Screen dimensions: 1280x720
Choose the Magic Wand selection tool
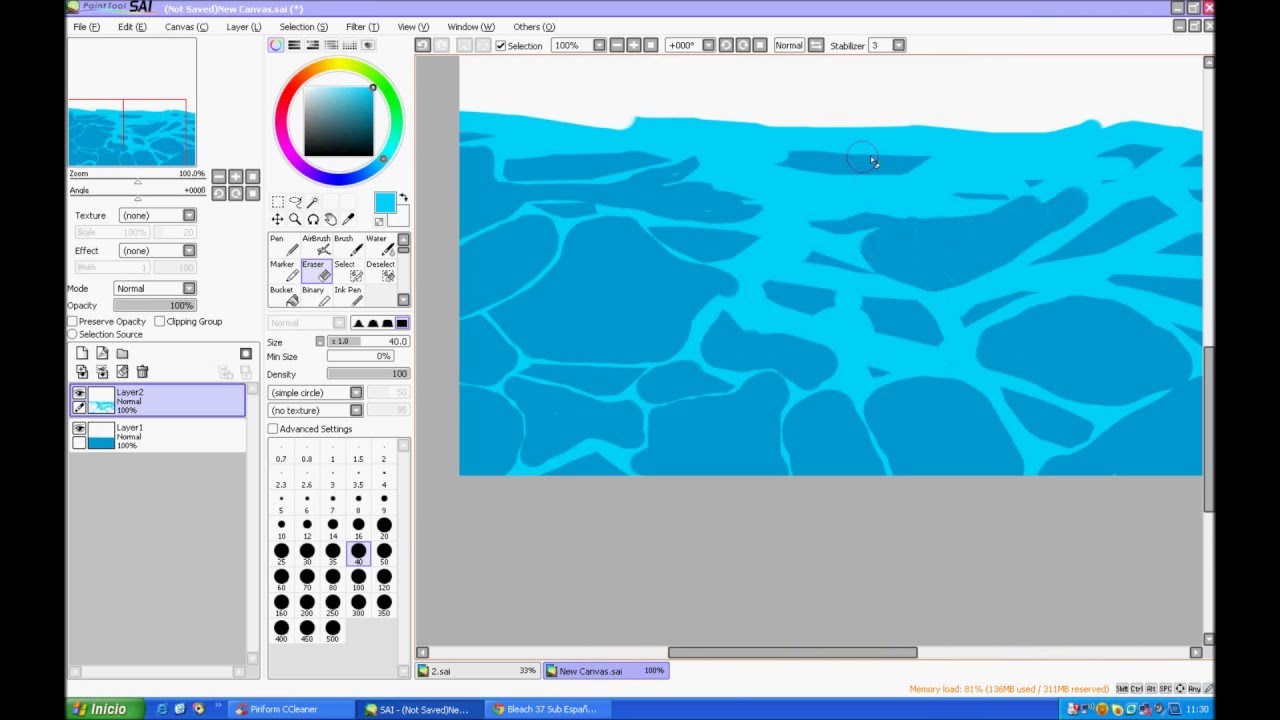click(x=313, y=204)
